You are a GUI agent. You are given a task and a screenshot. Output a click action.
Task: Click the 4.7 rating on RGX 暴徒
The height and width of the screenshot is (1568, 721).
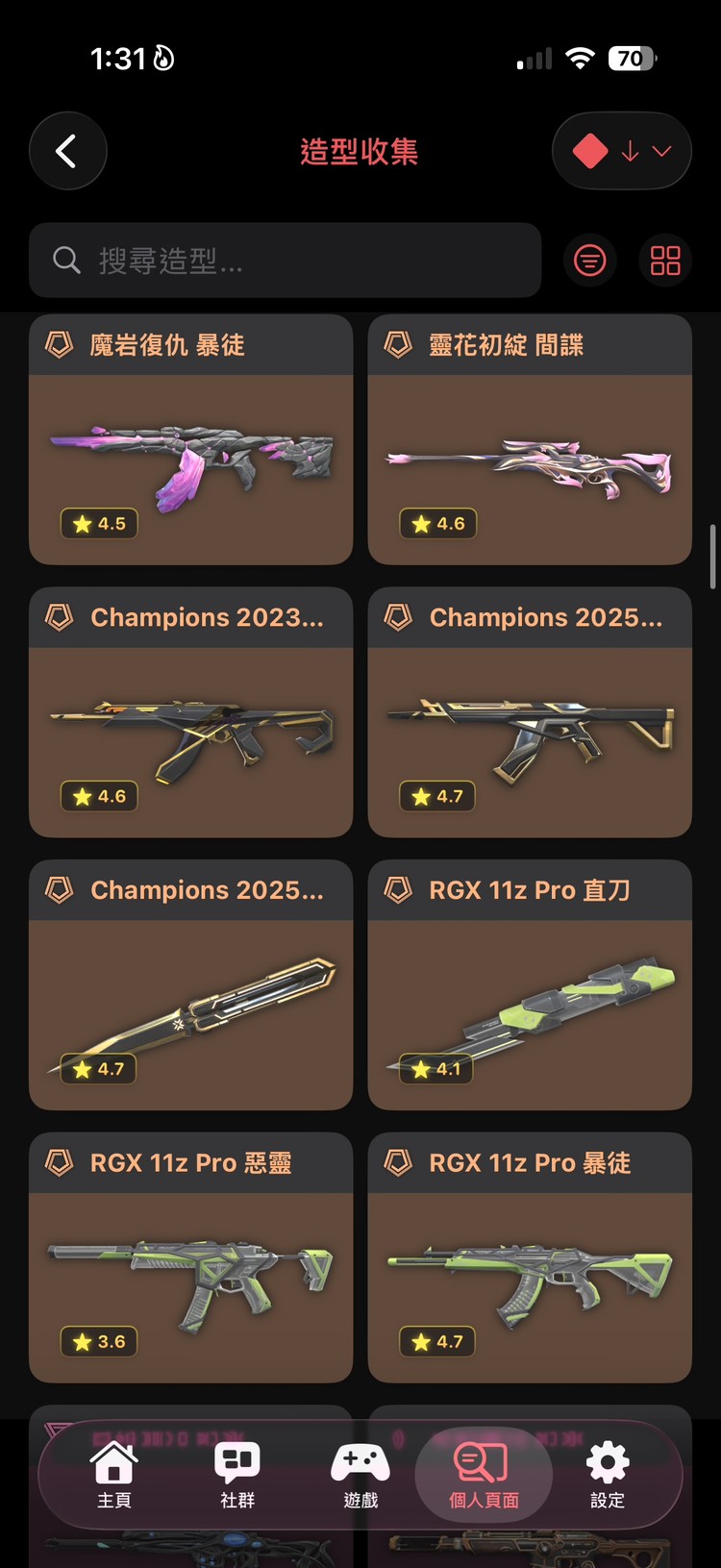[437, 1341]
